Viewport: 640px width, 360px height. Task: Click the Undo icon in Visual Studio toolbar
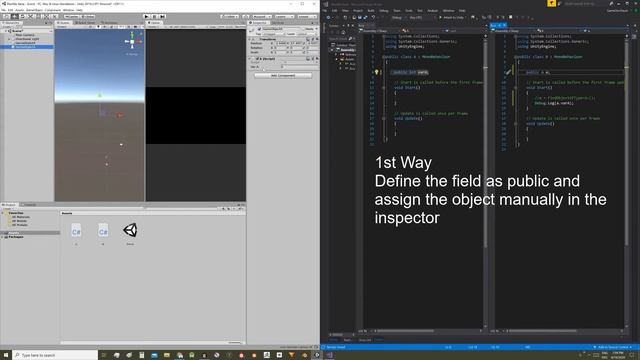click(373, 18)
